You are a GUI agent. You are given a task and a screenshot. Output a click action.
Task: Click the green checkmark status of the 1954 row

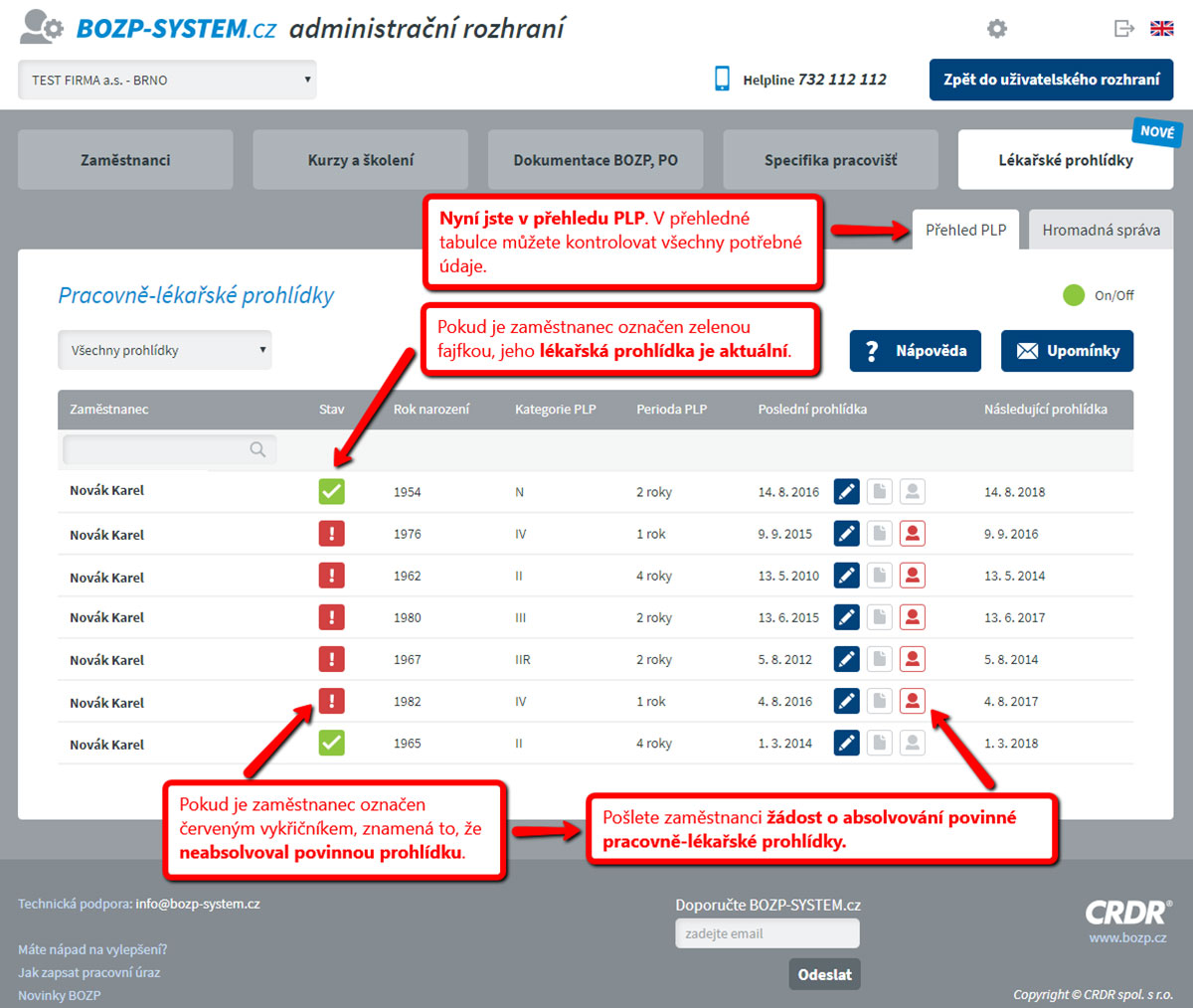332,491
